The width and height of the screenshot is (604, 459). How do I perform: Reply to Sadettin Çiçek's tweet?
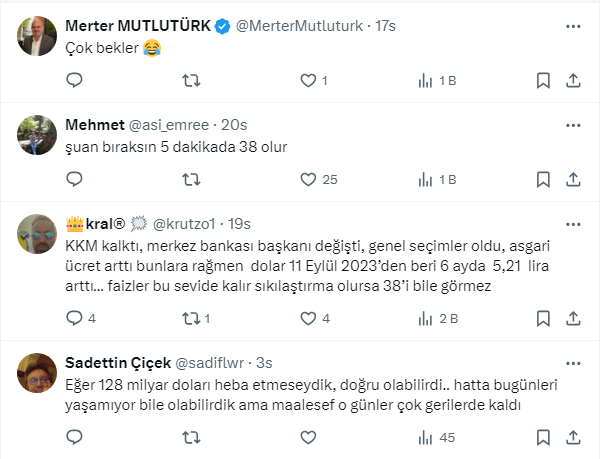pyautogui.click(x=75, y=437)
